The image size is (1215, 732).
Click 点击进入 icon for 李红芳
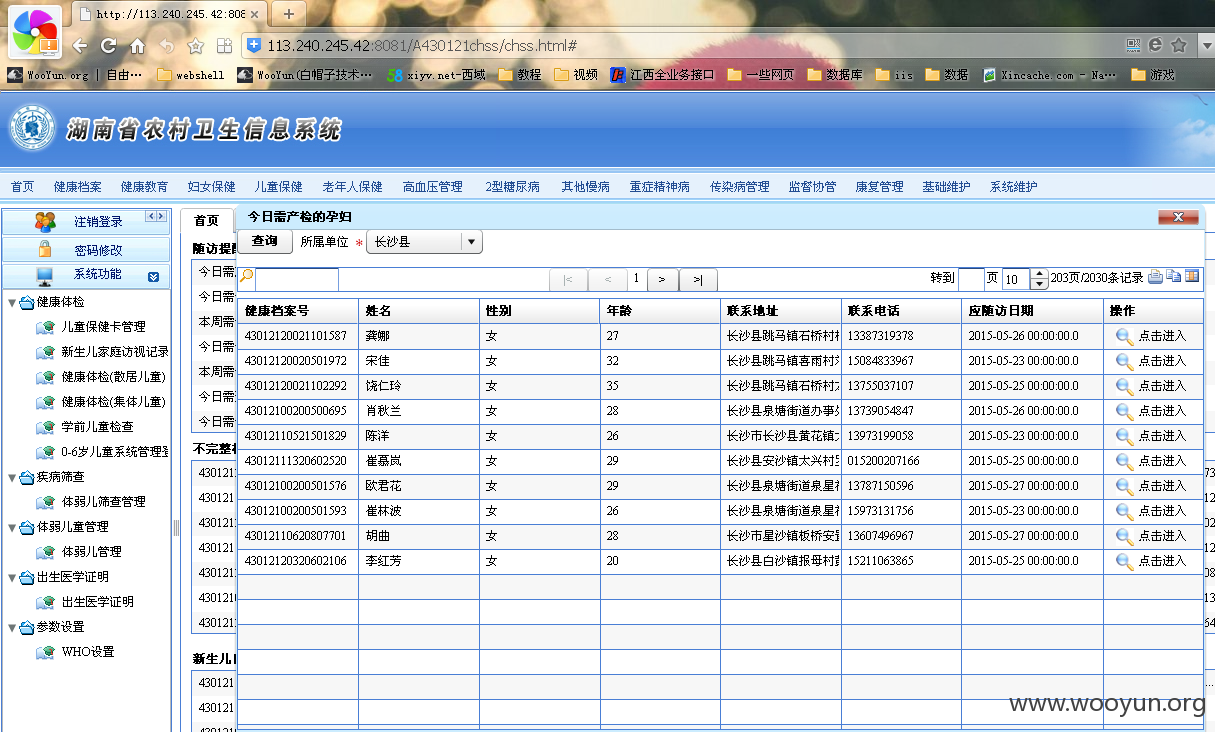pyautogui.click(x=1125, y=562)
